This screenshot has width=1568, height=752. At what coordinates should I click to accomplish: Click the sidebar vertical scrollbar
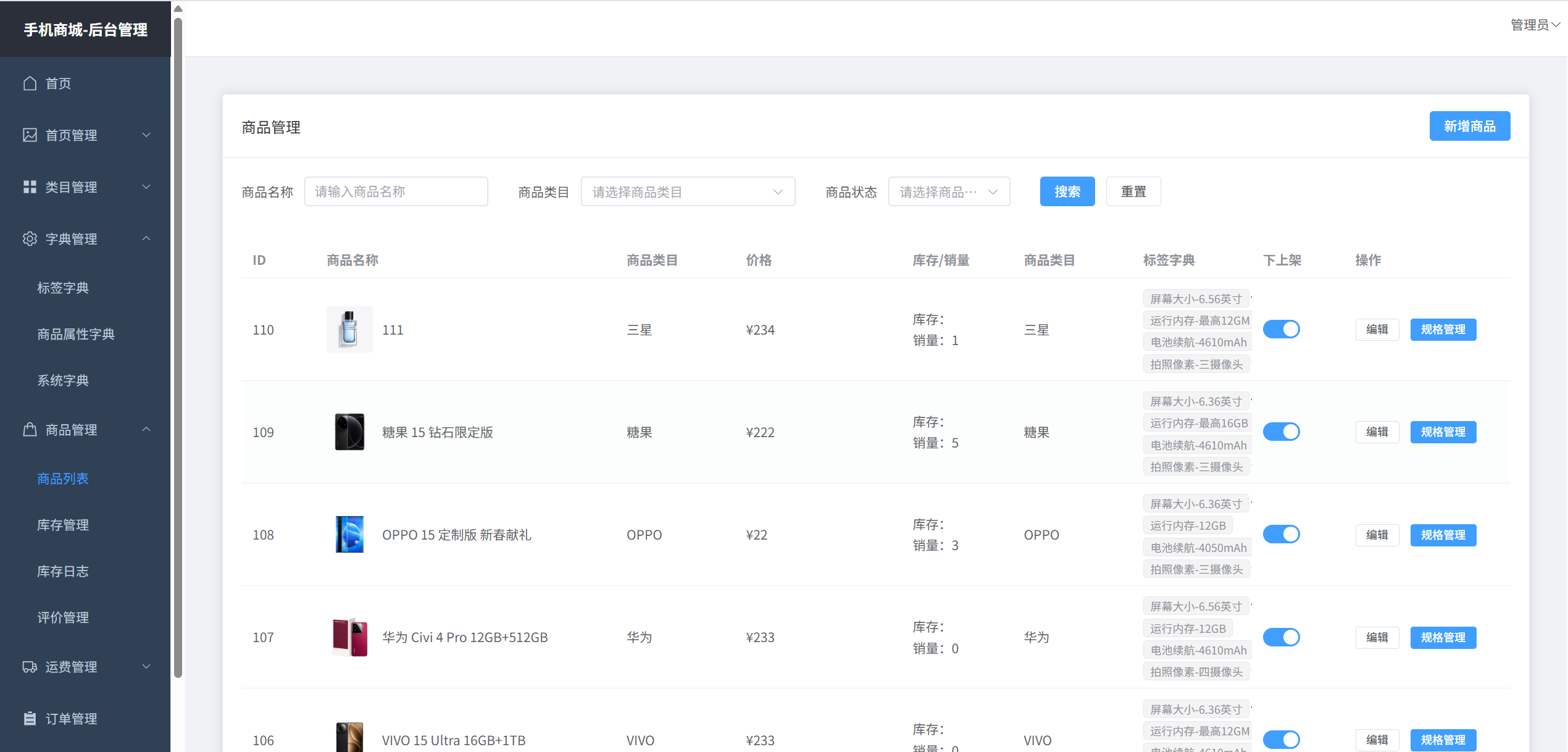coord(178,346)
